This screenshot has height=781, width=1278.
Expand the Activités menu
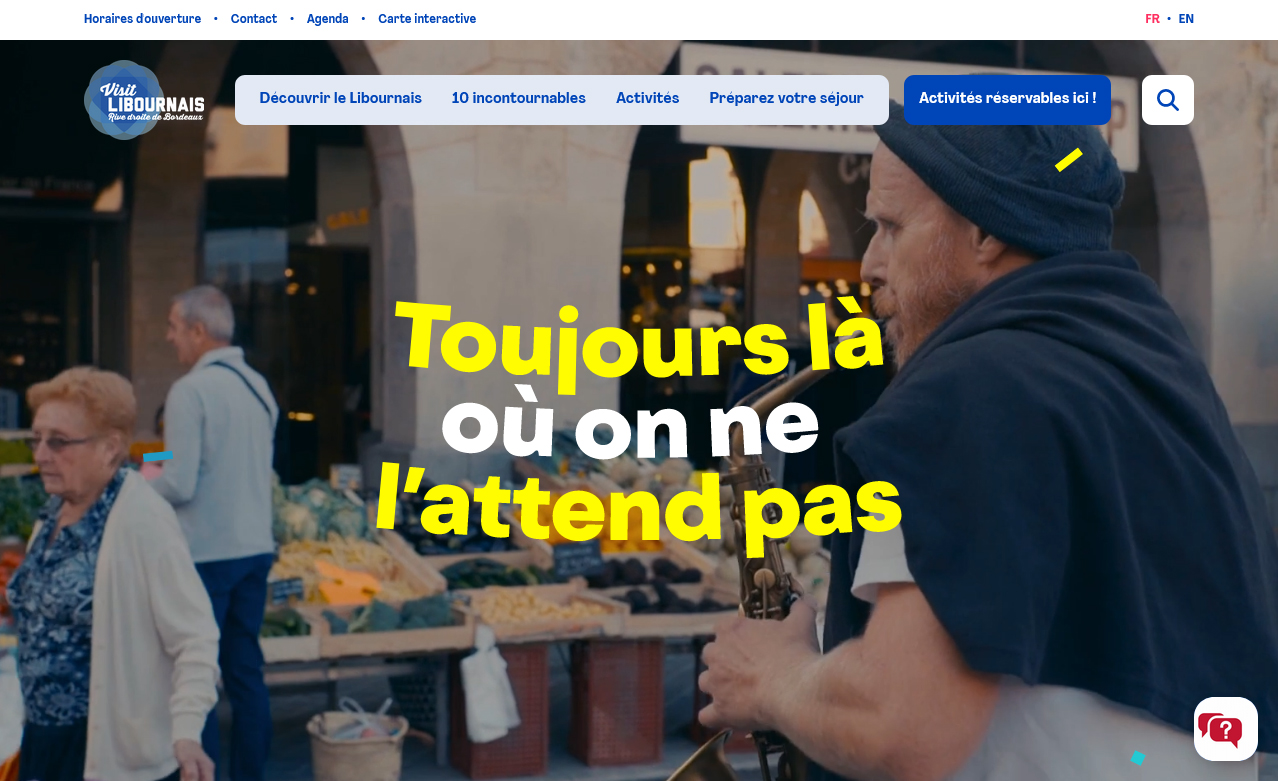648,98
